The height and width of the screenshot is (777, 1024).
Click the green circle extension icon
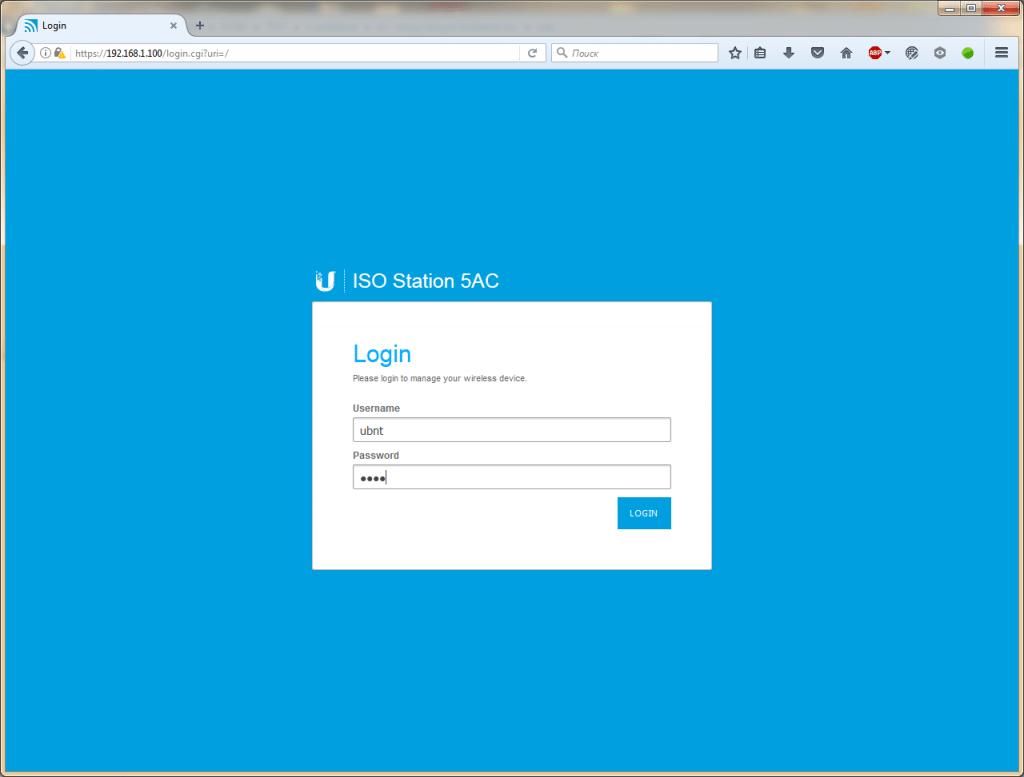coord(967,53)
